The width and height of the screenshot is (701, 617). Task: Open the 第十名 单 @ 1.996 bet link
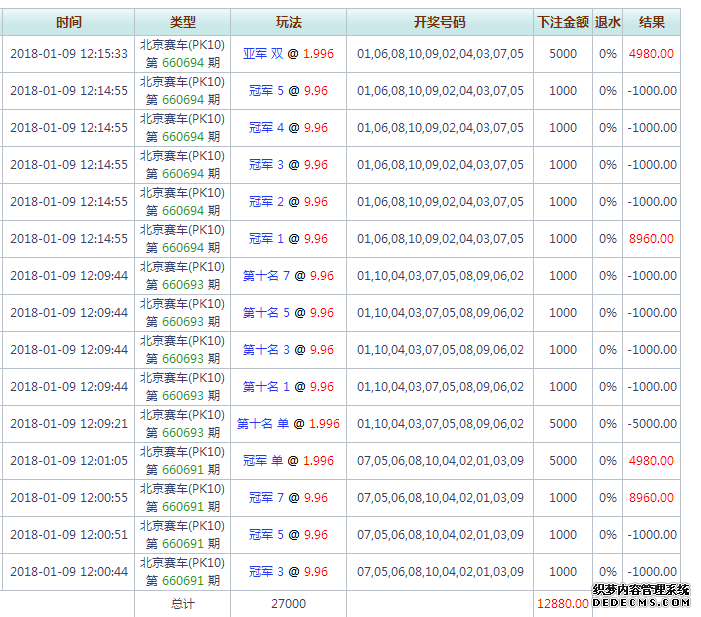point(288,424)
